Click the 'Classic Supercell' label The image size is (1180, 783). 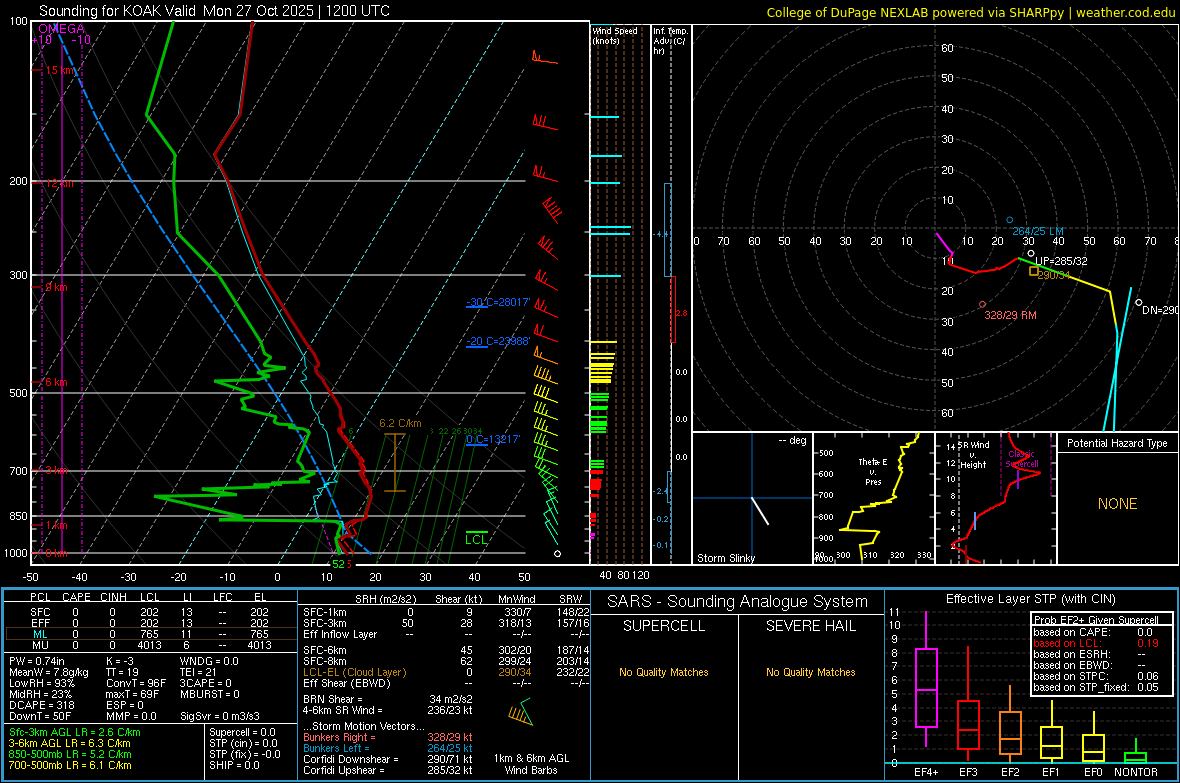click(x=1022, y=459)
